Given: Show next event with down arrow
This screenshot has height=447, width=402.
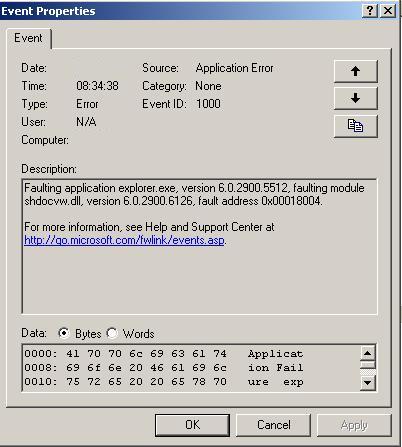Looking at the screenshot, I should point(356,98).
